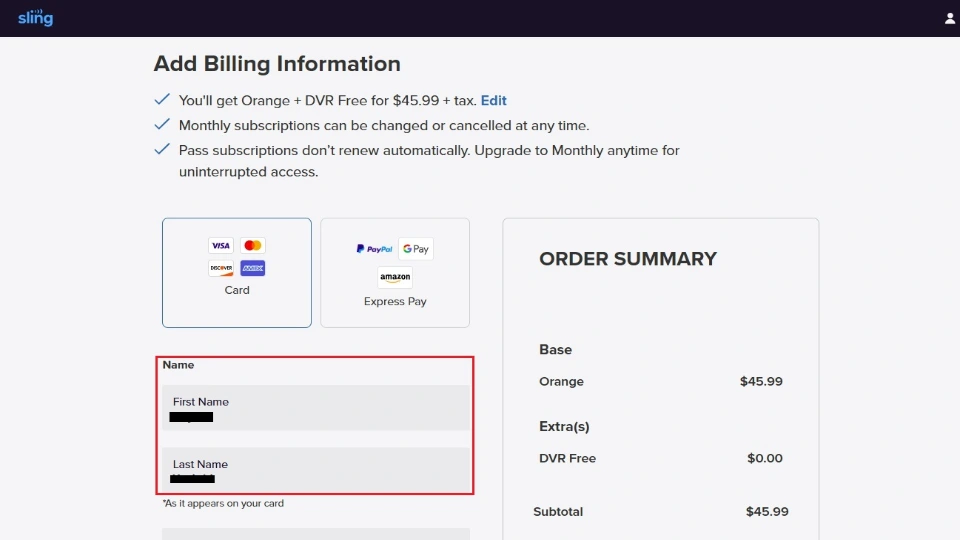Choose the Google Pay logo
The height and width of the screenshot is (540, 960).
coord(415,249)
